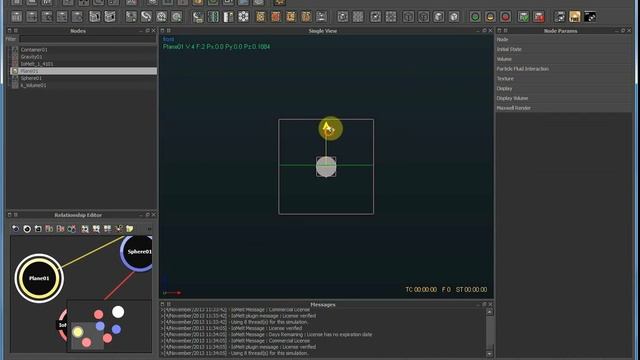The height and width of the screenshot is (360, 640).
Task: Close the Nodes panel
Action: (153, 31)
